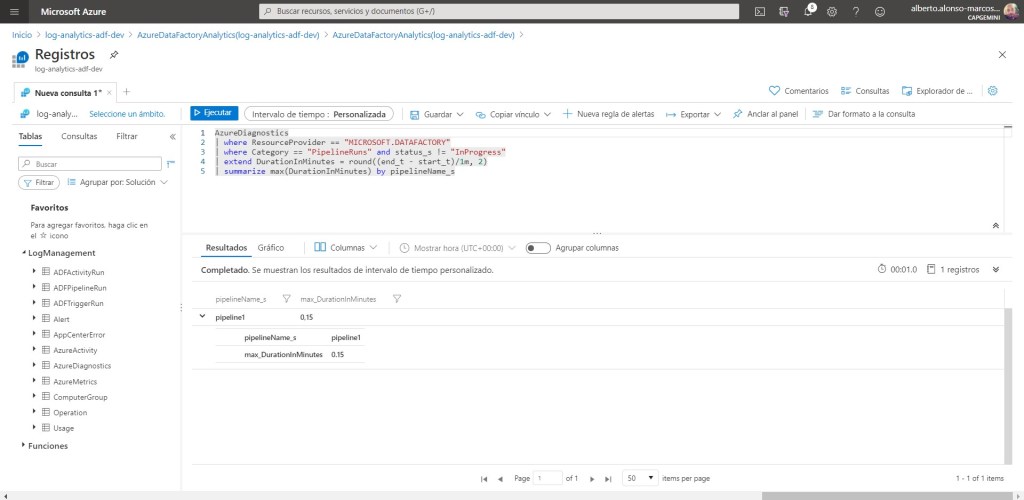Viewport: 1024px width, 500px height.
Task: Switch to the Consultas tab in the side panel
Action: click(79, 136)
